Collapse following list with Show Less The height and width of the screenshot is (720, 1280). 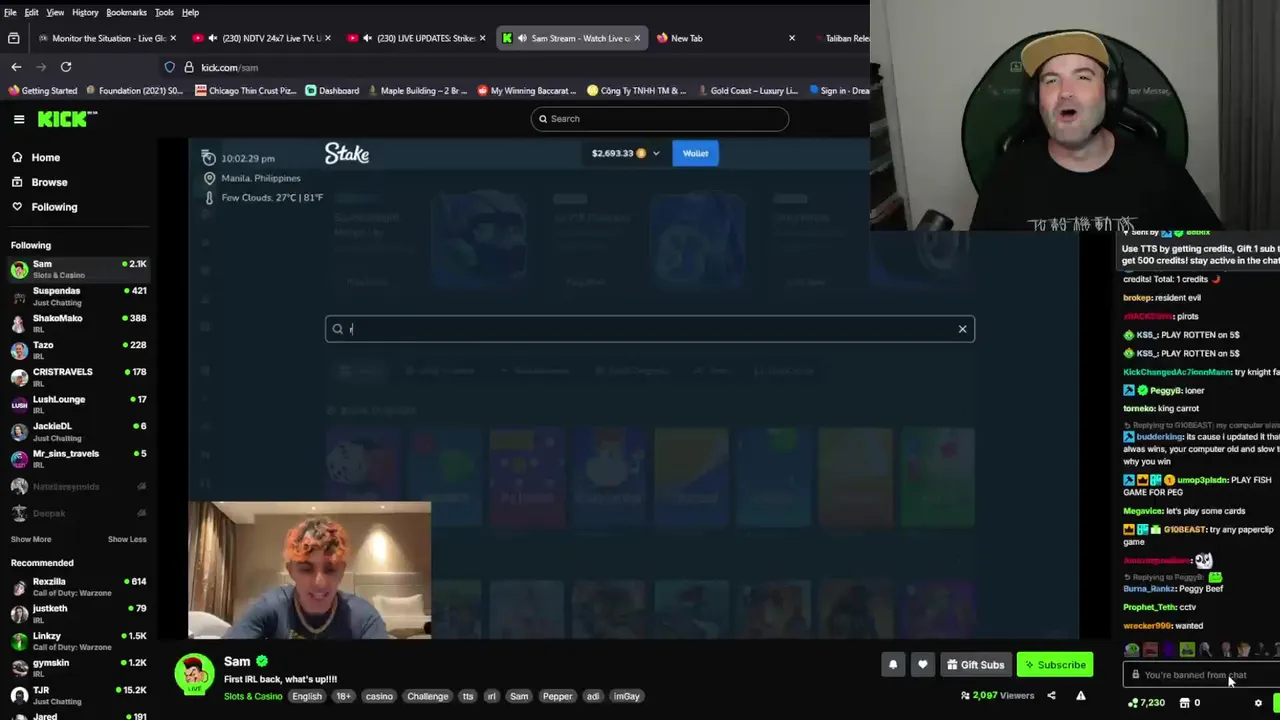tap(127, 539)
